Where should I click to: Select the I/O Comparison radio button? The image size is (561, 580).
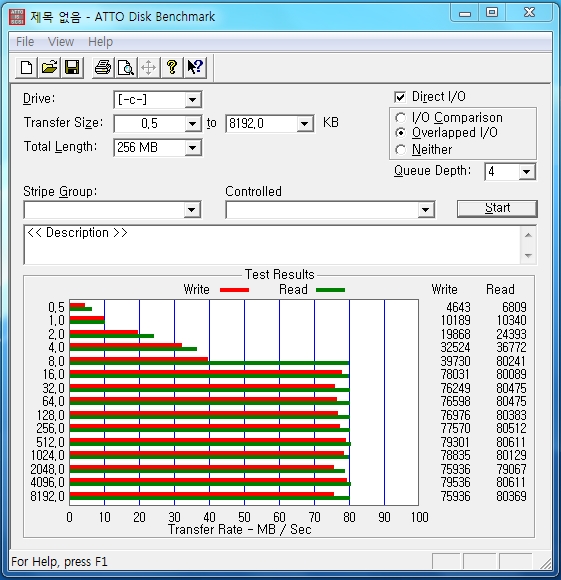point(400,118)
